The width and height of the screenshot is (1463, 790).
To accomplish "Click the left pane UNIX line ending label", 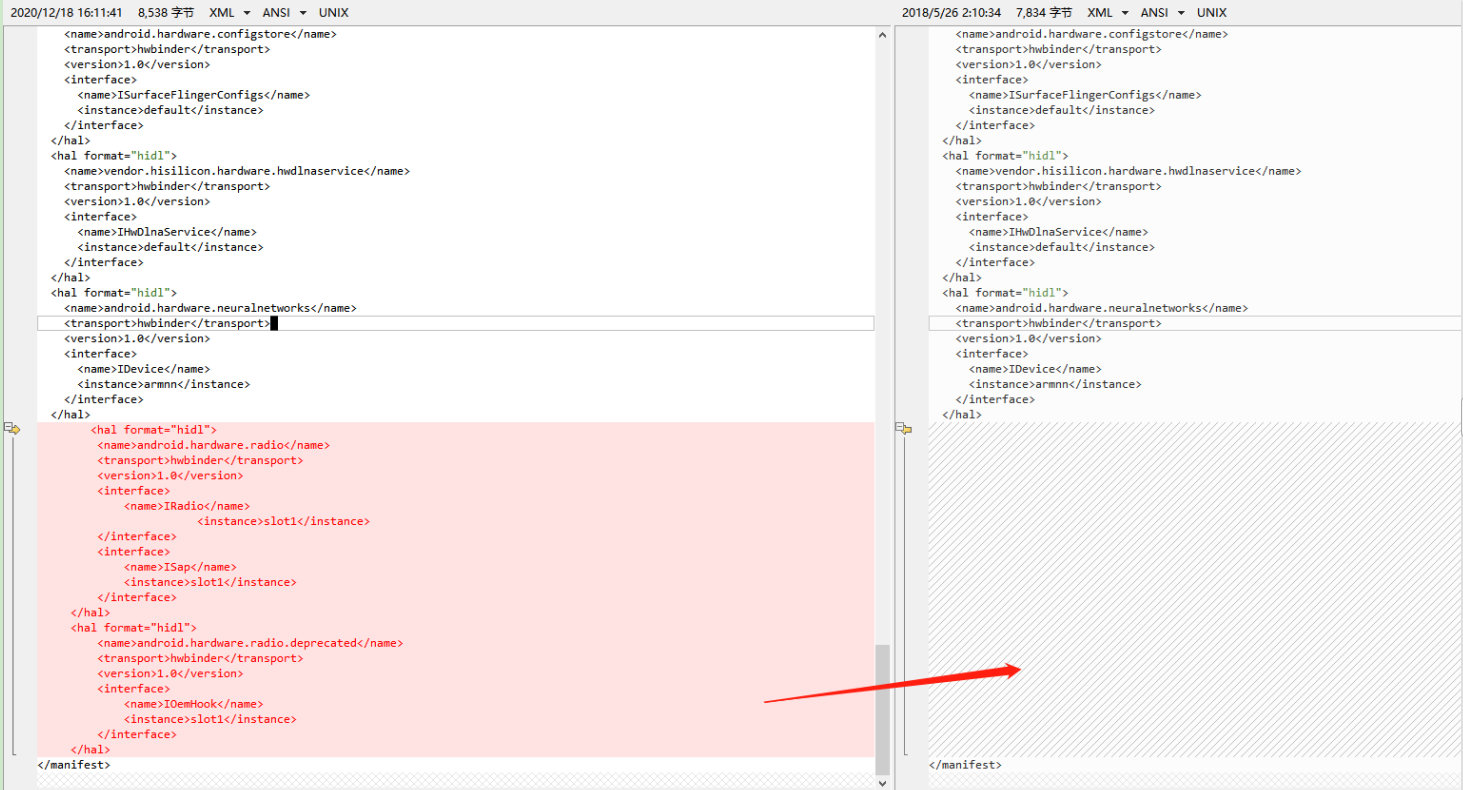I will tap(334, 12).
